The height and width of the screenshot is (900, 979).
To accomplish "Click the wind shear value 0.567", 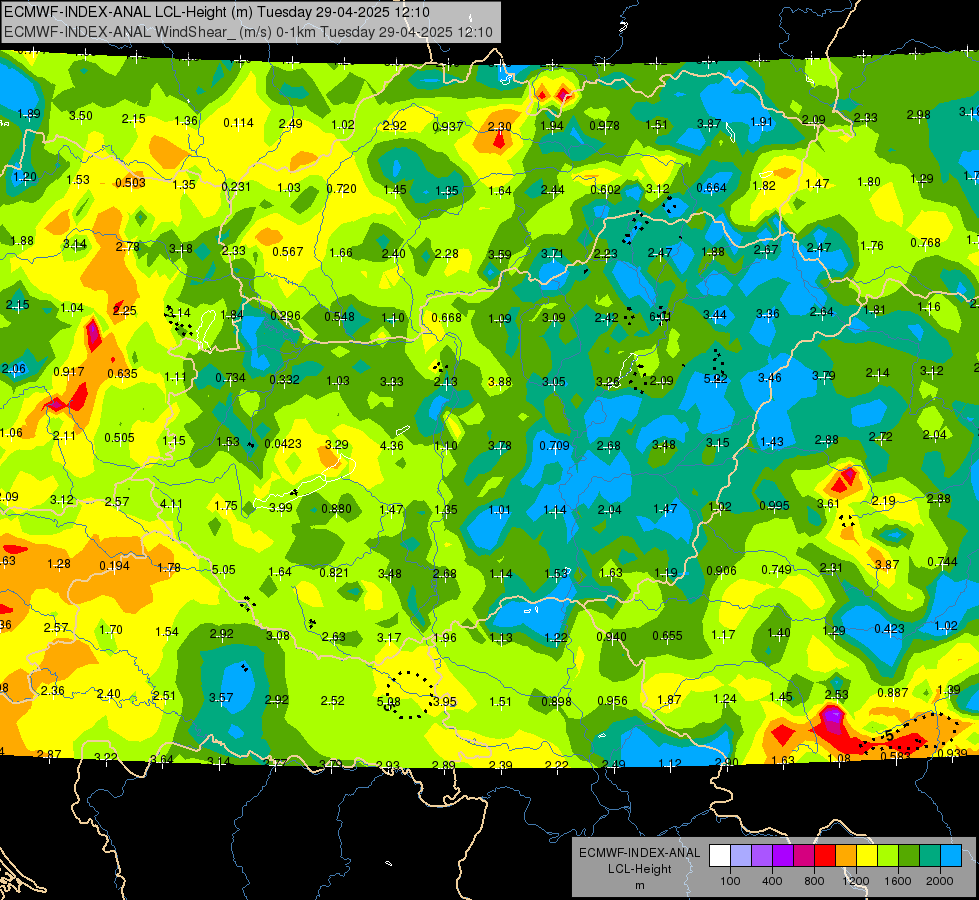I will click(x=288, y=251).
